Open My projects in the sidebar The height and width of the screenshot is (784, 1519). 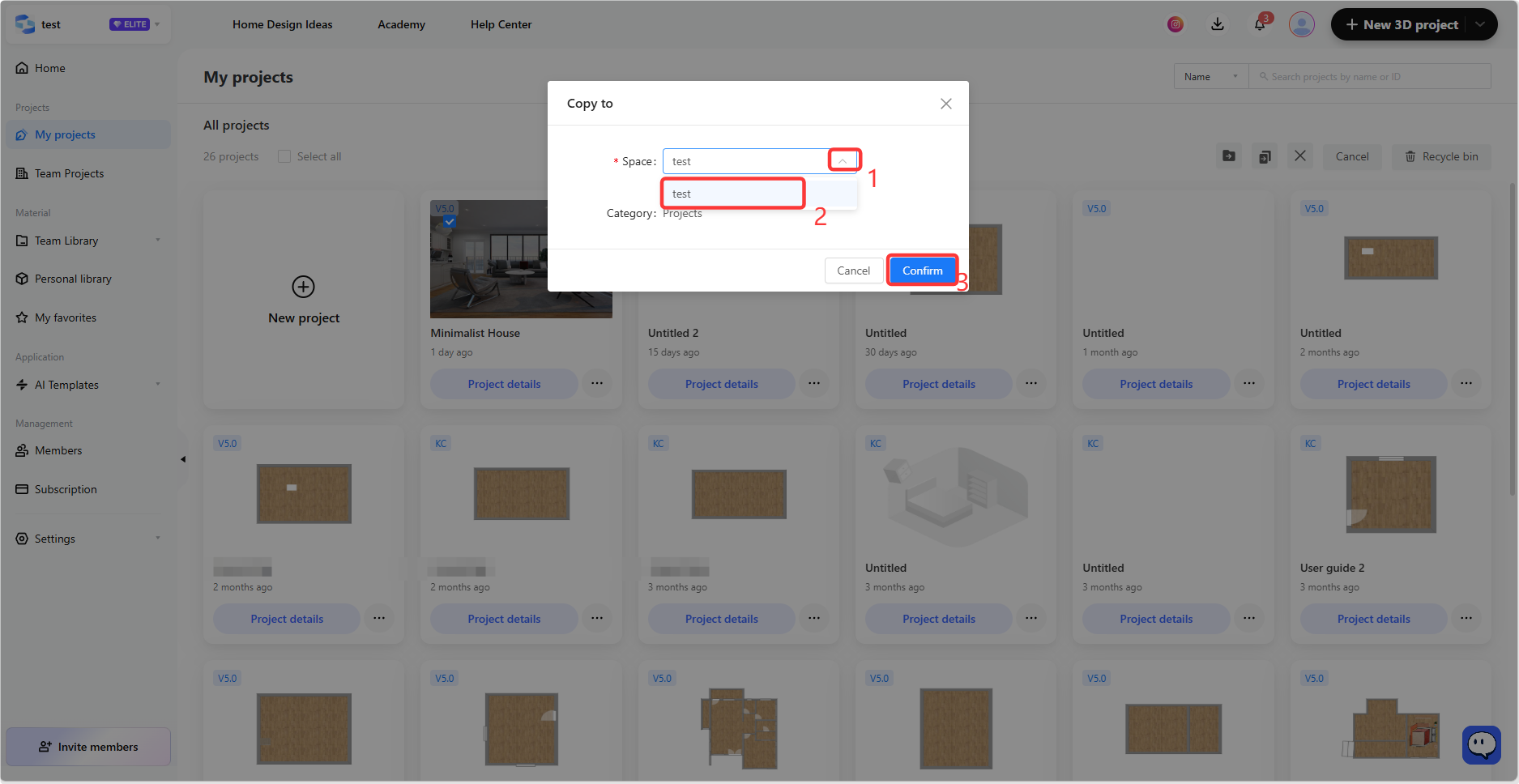click(x=88, y=134)
